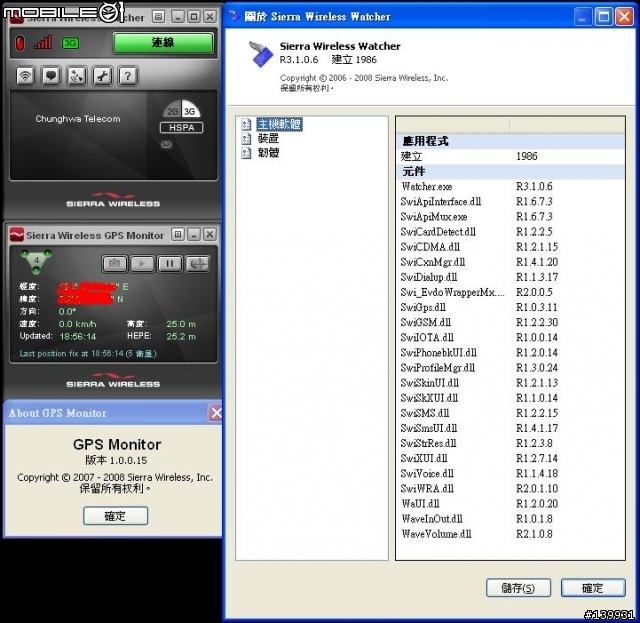Select the WaveInOut.dll row
The image size is (640, 623).
point(510,519)
